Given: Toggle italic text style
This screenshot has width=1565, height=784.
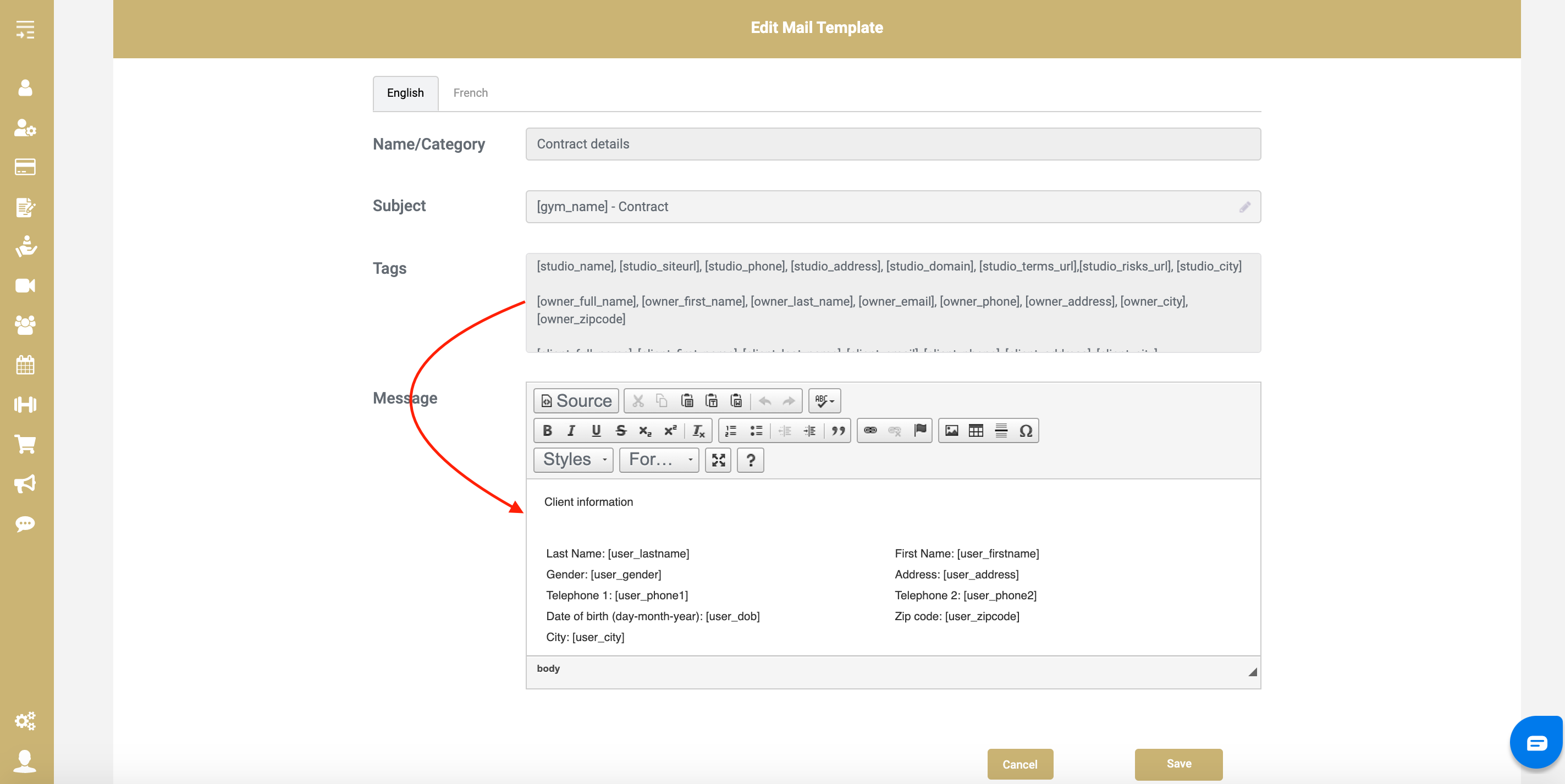Looking at the screenshot, I should (571, 430).
